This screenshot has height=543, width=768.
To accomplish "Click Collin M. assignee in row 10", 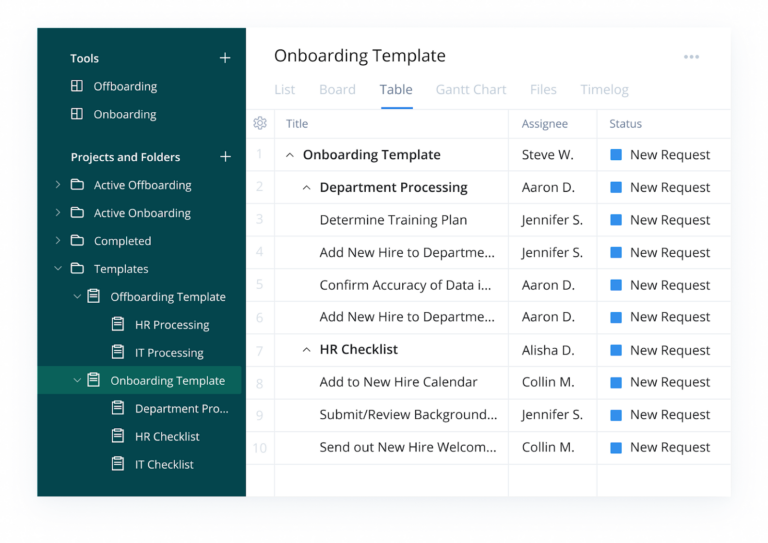I will (548, 447).
